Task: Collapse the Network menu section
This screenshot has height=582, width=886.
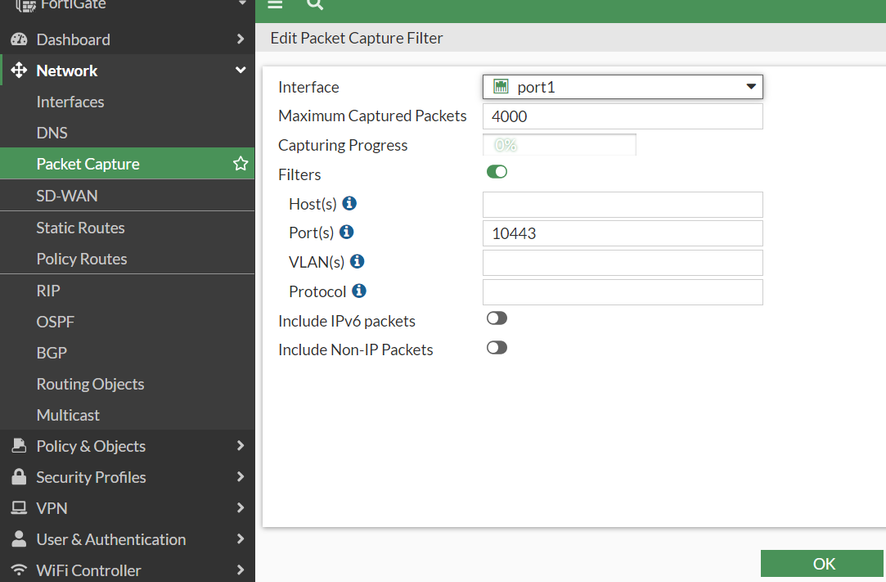Action: coord(240,71)
